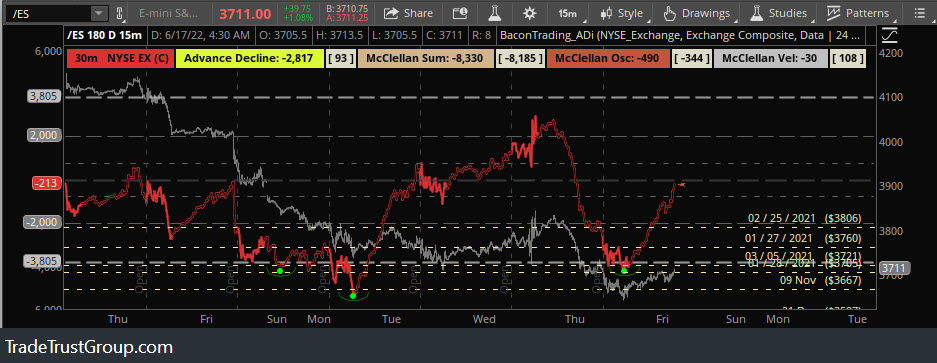Click the 02 / 25 / 2021 ($3806) level label
This screenshot has width=937, height=363.
point(804,218)
